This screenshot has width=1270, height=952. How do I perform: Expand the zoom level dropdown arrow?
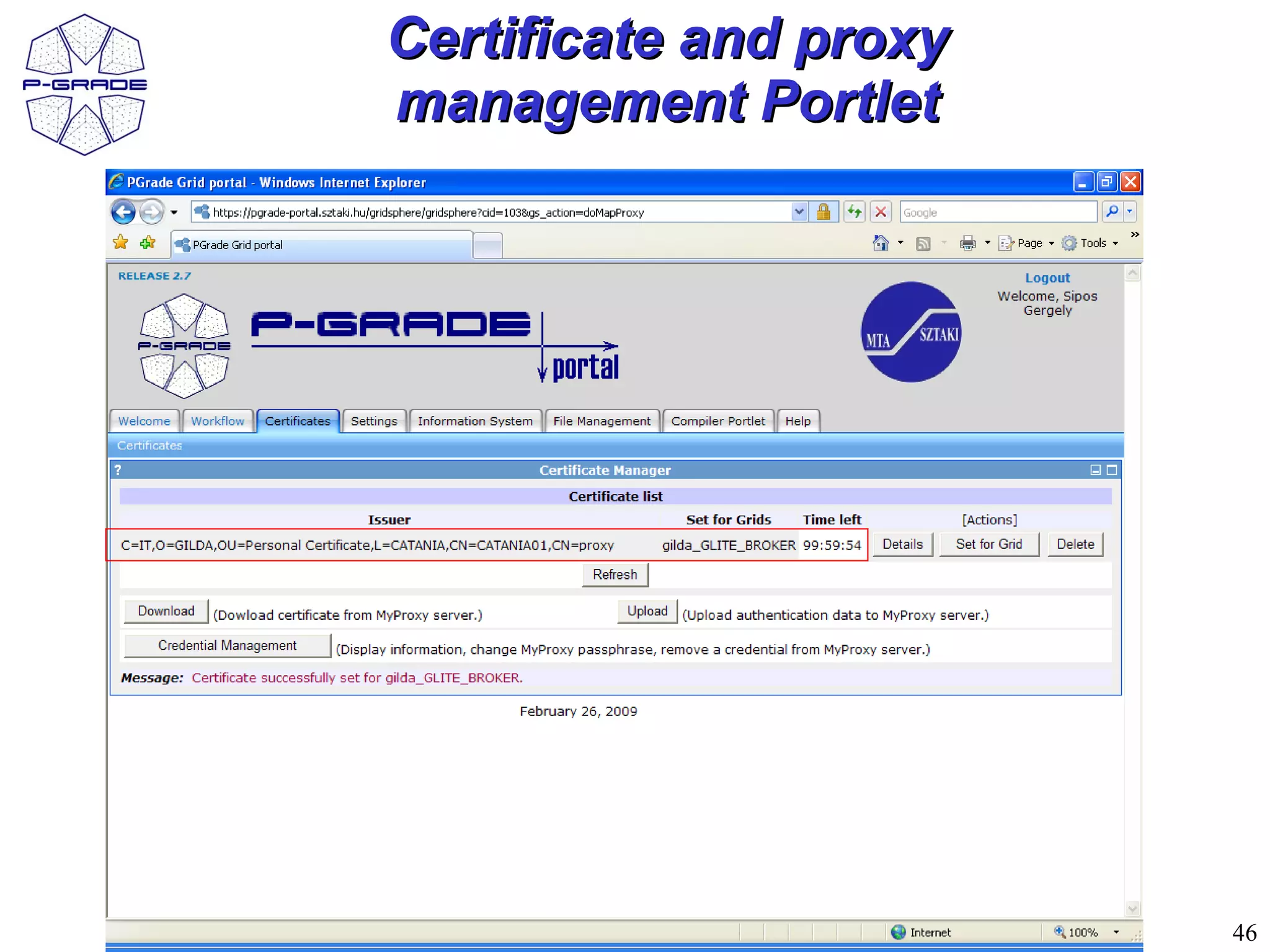click(x=1116, y=932)
